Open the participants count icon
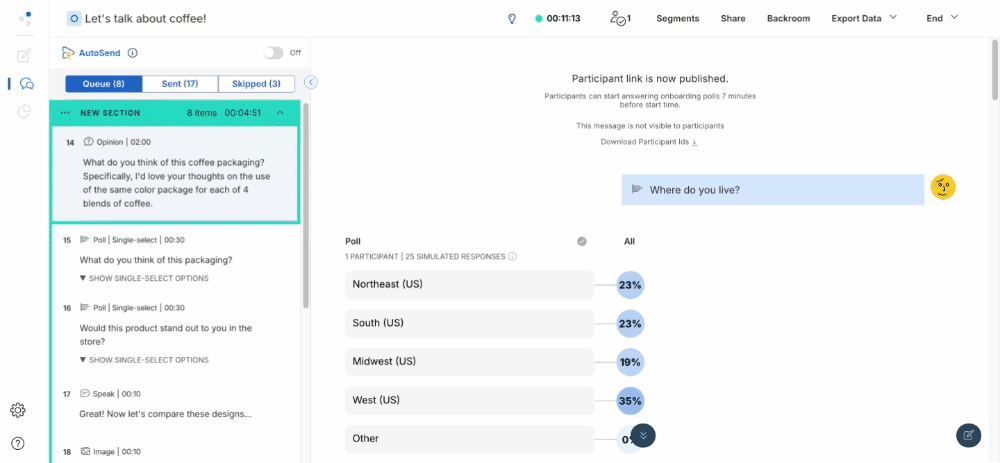Screen dimensions: 1000x463 (x=620, y=18)
